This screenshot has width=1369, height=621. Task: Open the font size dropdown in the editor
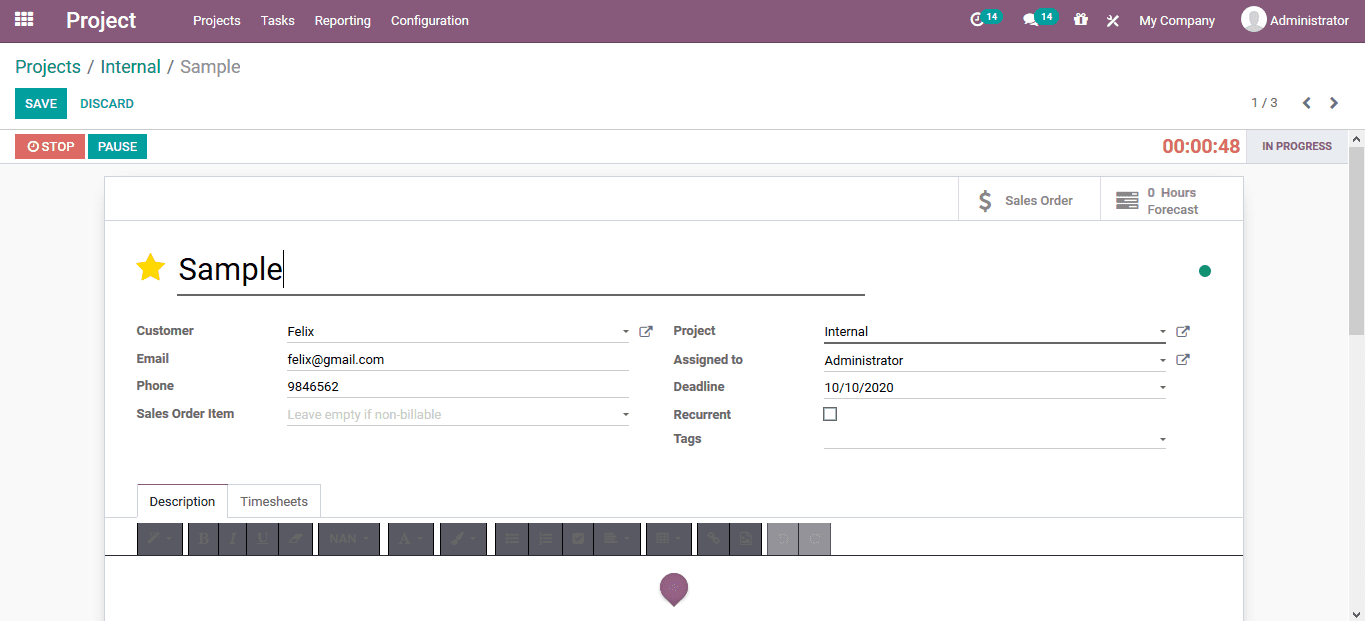[348, 539]
